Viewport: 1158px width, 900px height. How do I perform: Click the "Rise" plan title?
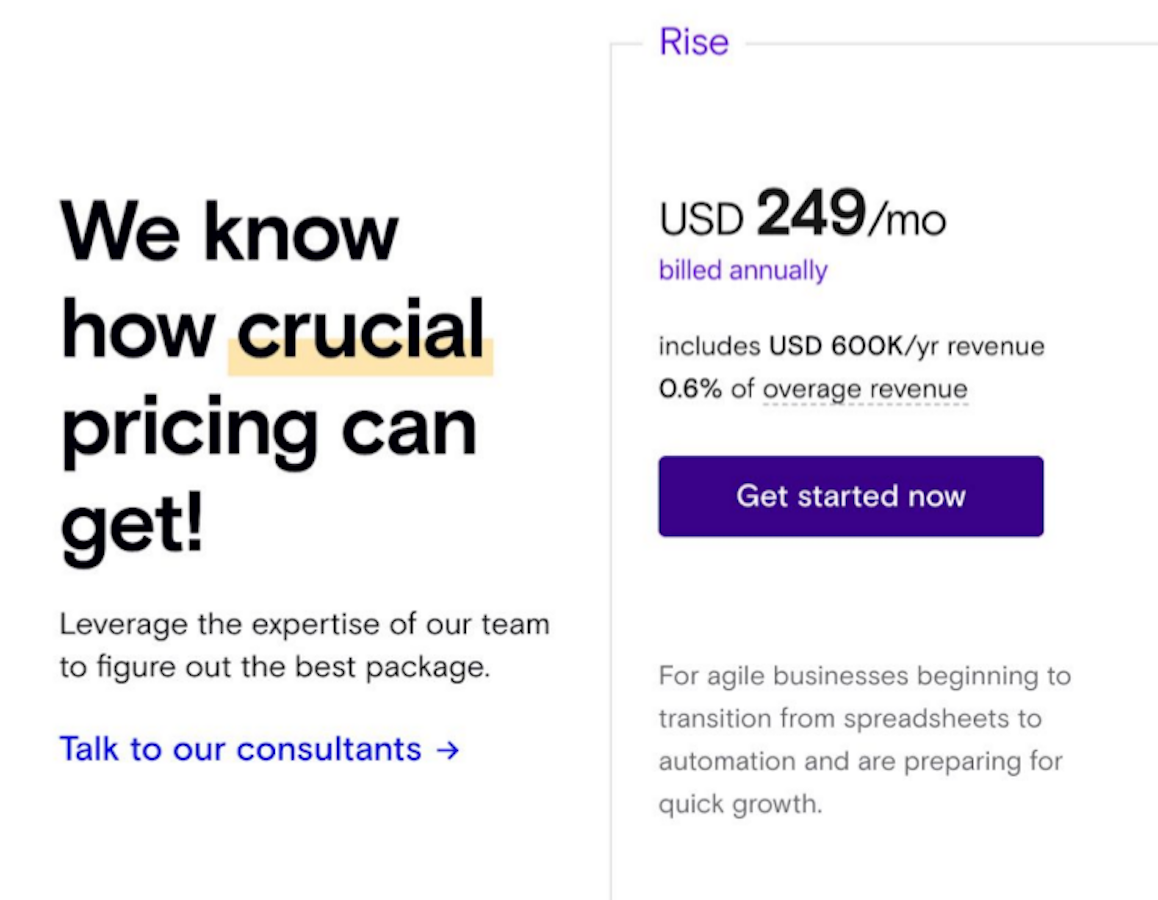[x=694, y=42]
